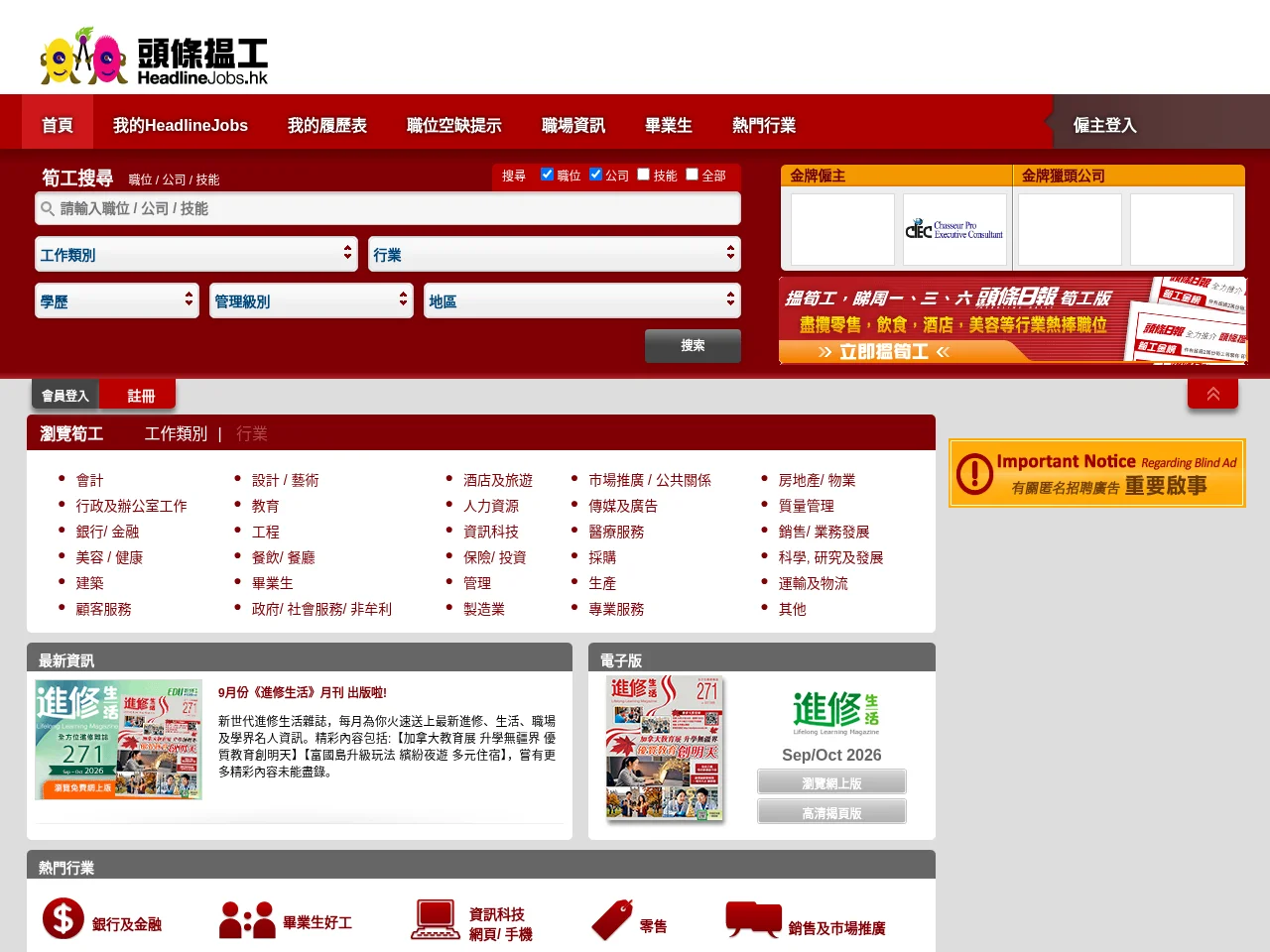The image size is (1270, 952).
Task: Toggle the 公司 search checkbox
Action: pos(595,175)
